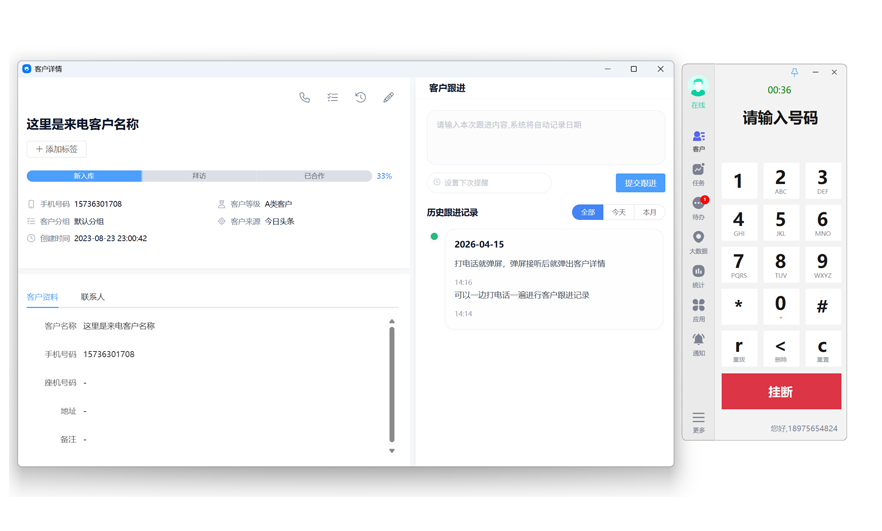Click the c reset key on the dialpad
Viewport: 882px width, 531px height.
pyautogui.click(x=823, y=349)
